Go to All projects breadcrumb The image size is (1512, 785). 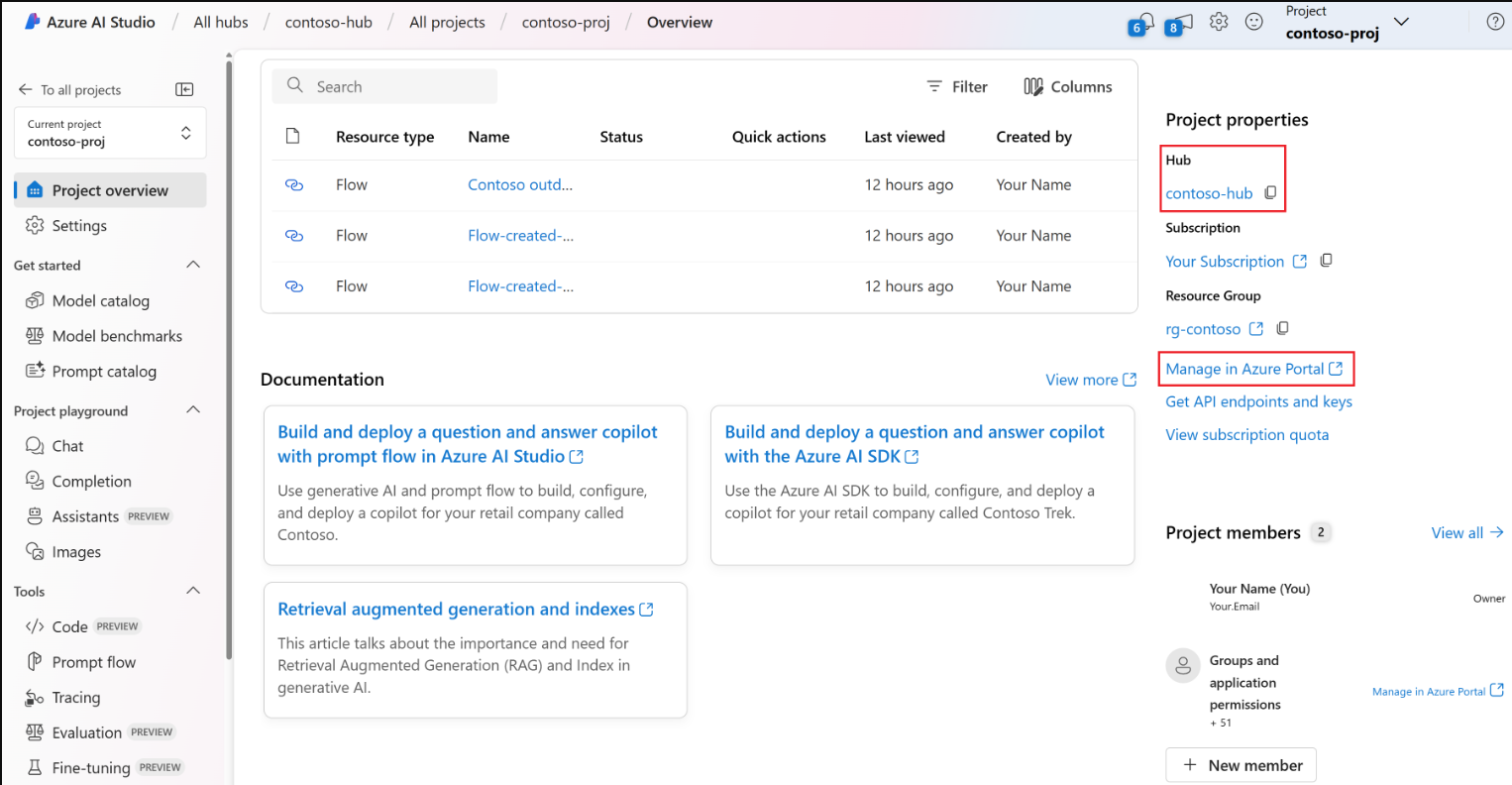point(447,22)
